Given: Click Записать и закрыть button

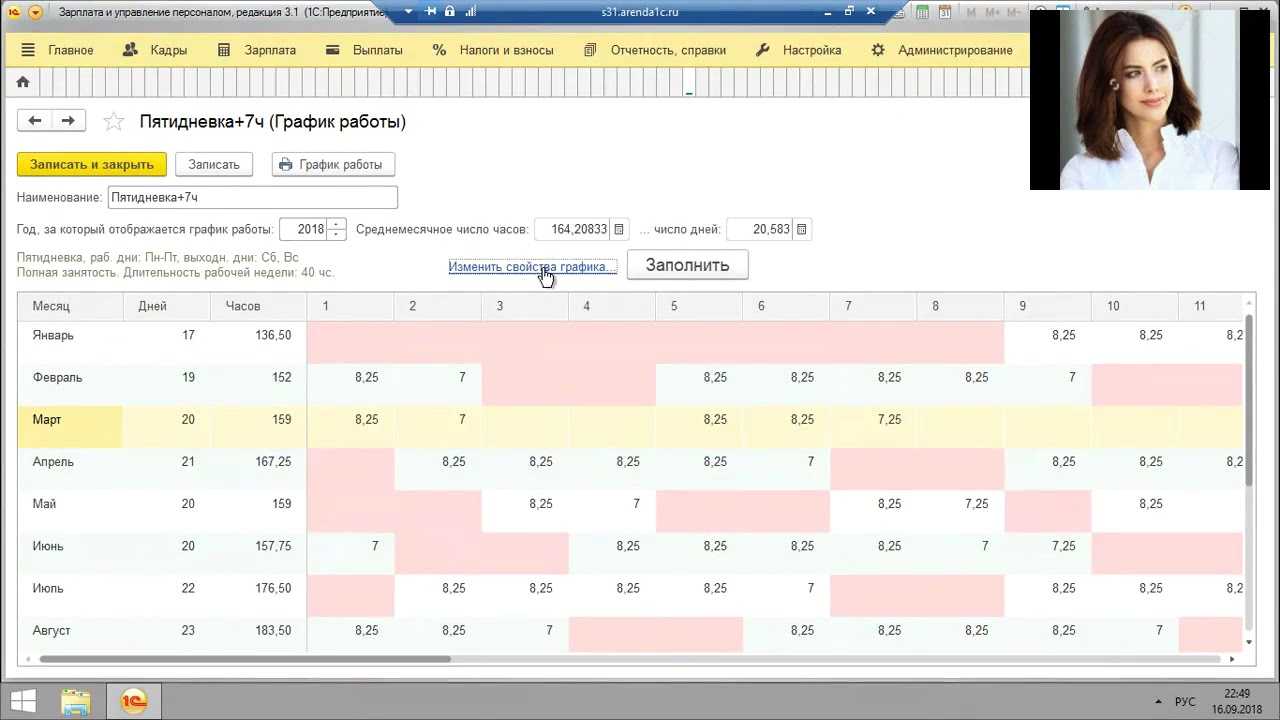Looking at the screenshot, I should click(x=92, y=165).
